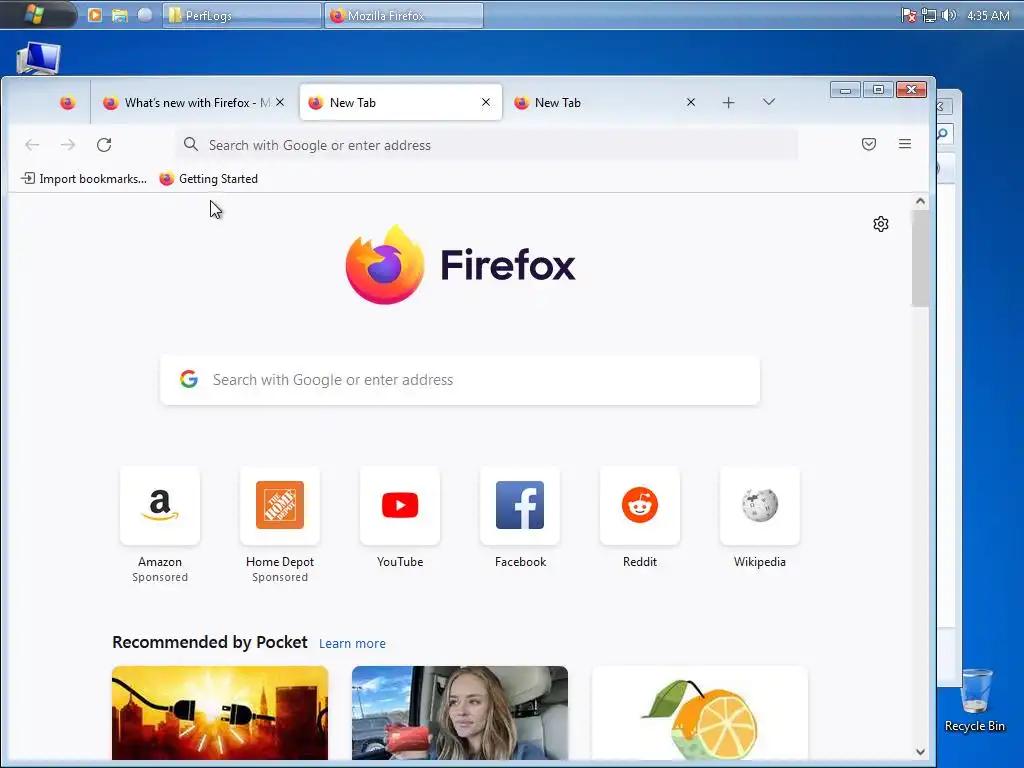
Task: Focus the page center Google search box
Action: (x=460, y=379)
